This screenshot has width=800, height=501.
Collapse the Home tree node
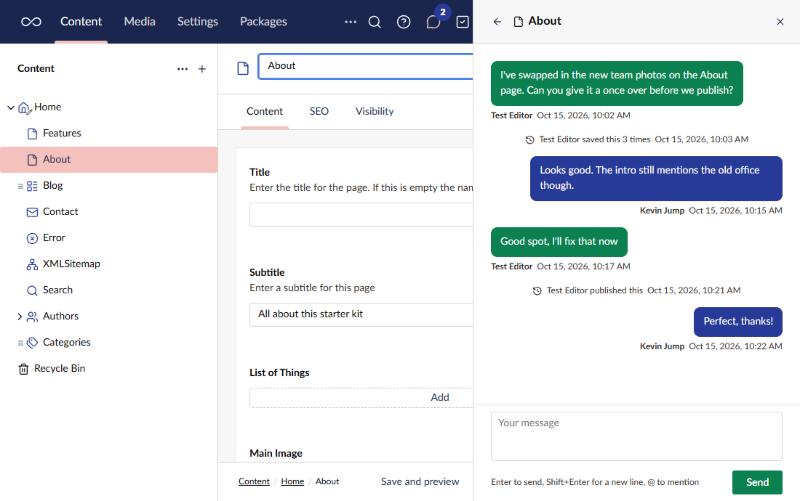click(11, 107)
